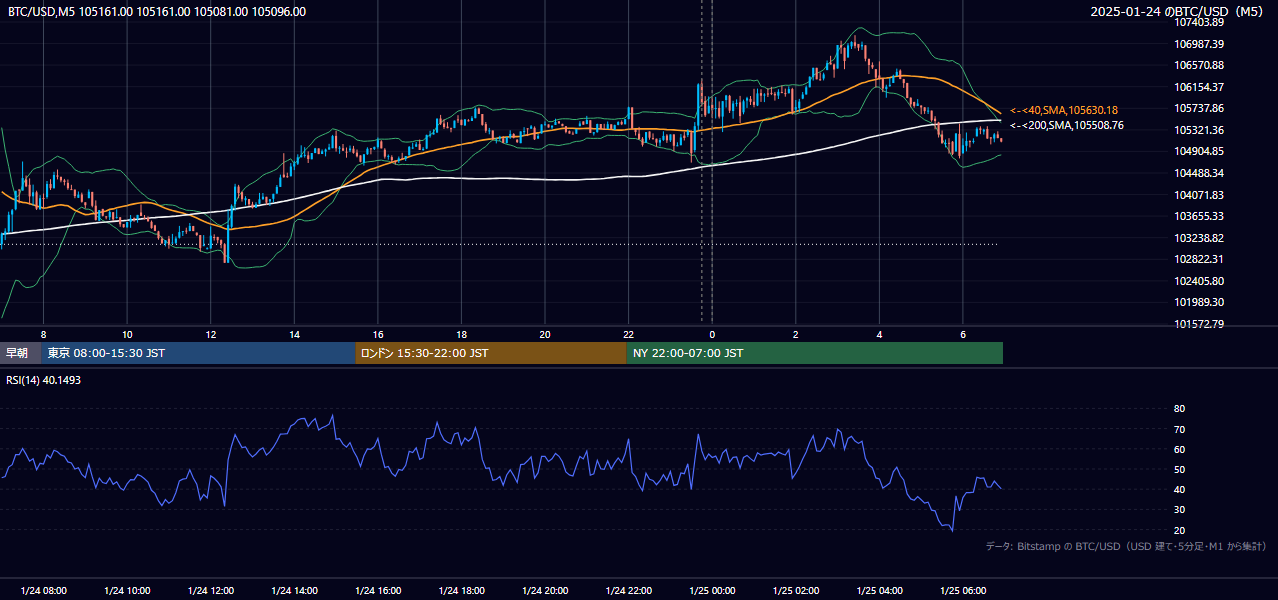Click the price axis value 101572.79

[1200, 324]
